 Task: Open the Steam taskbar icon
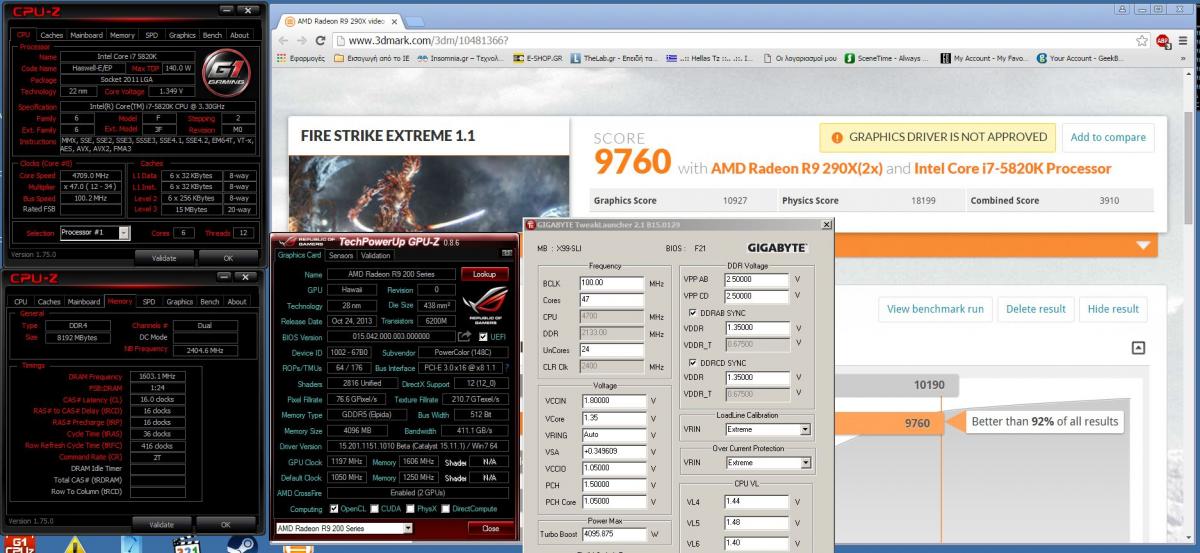(x=240, y=545)
